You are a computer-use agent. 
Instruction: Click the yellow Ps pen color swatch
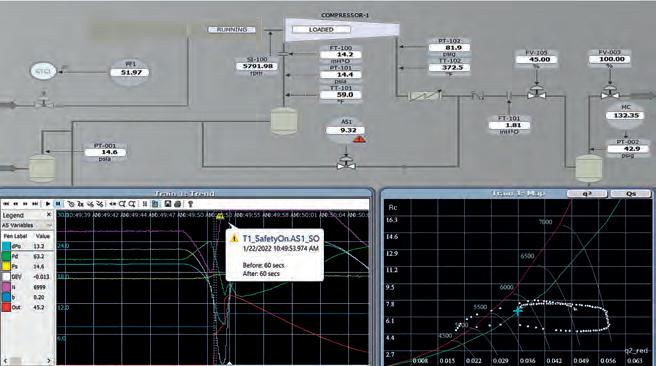(6, 266)
